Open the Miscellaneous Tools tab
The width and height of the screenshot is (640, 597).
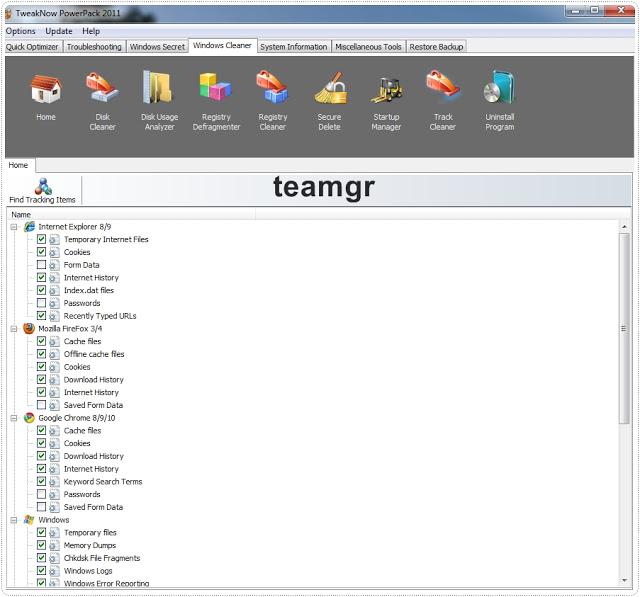point(368,47)
